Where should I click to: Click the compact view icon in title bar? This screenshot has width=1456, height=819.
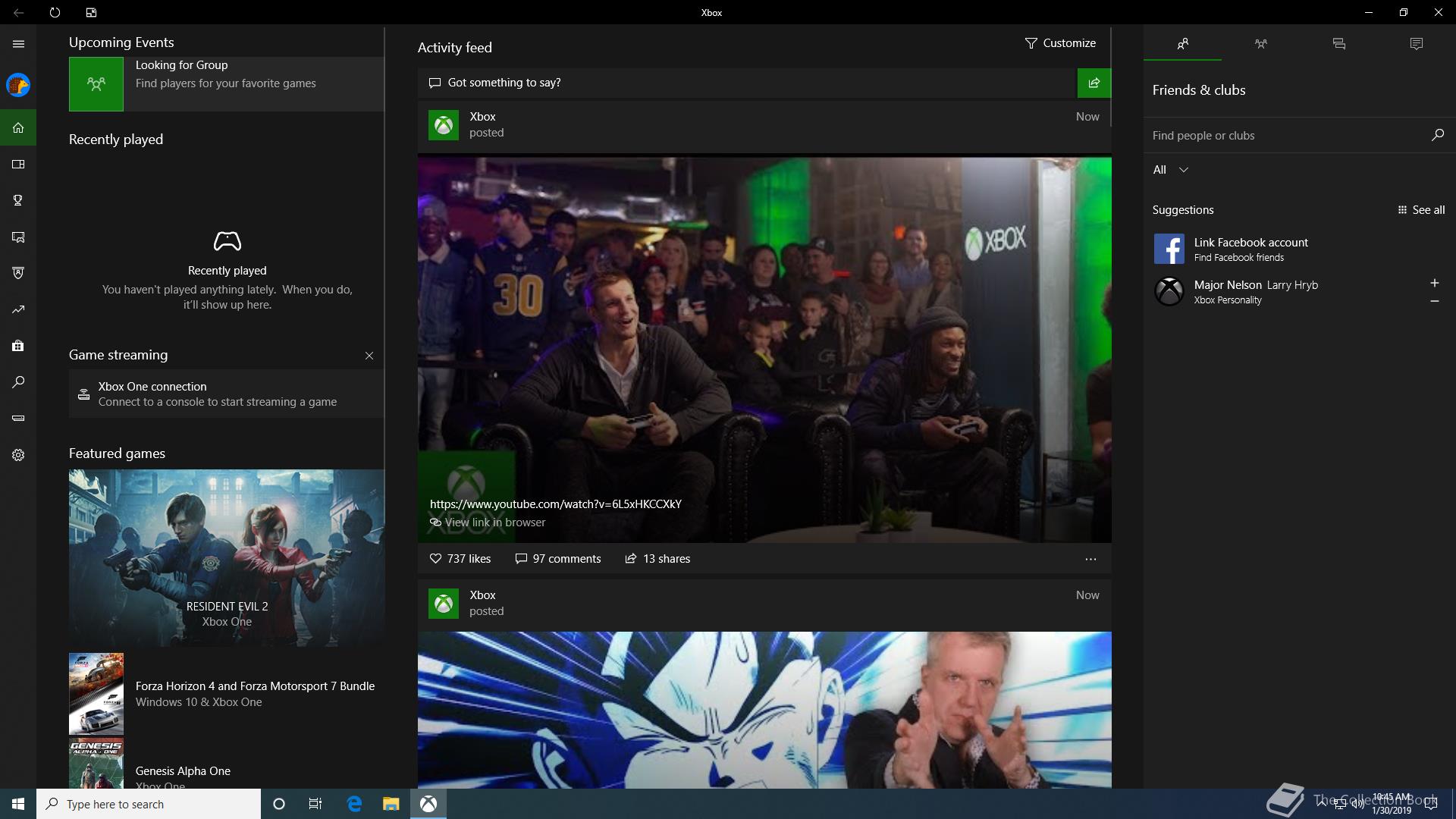tap(91, 12)
